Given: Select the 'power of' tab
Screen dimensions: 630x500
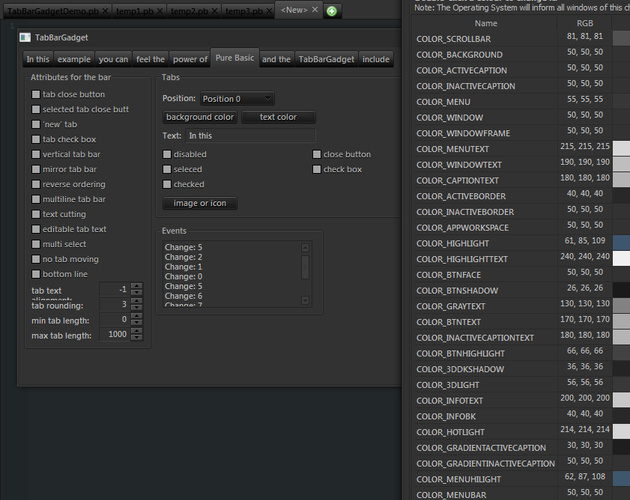Looking at the screenshot, I should [x=190, y=59].
